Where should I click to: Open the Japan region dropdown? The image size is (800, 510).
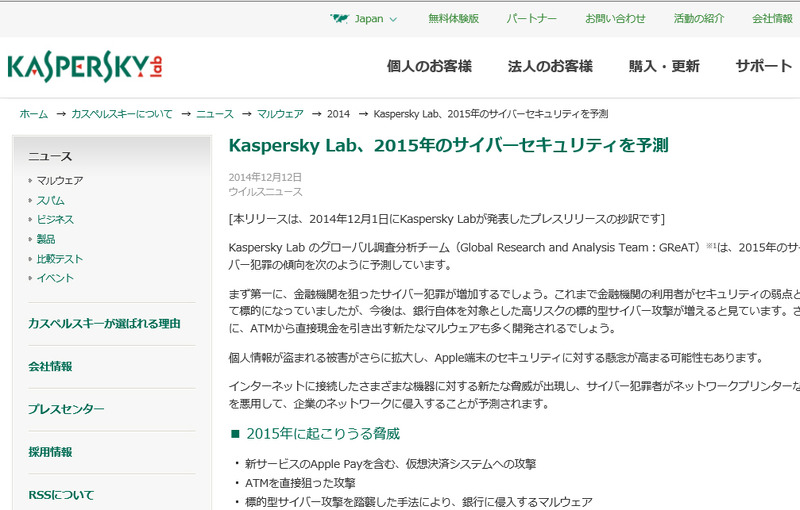click(375, 18)
